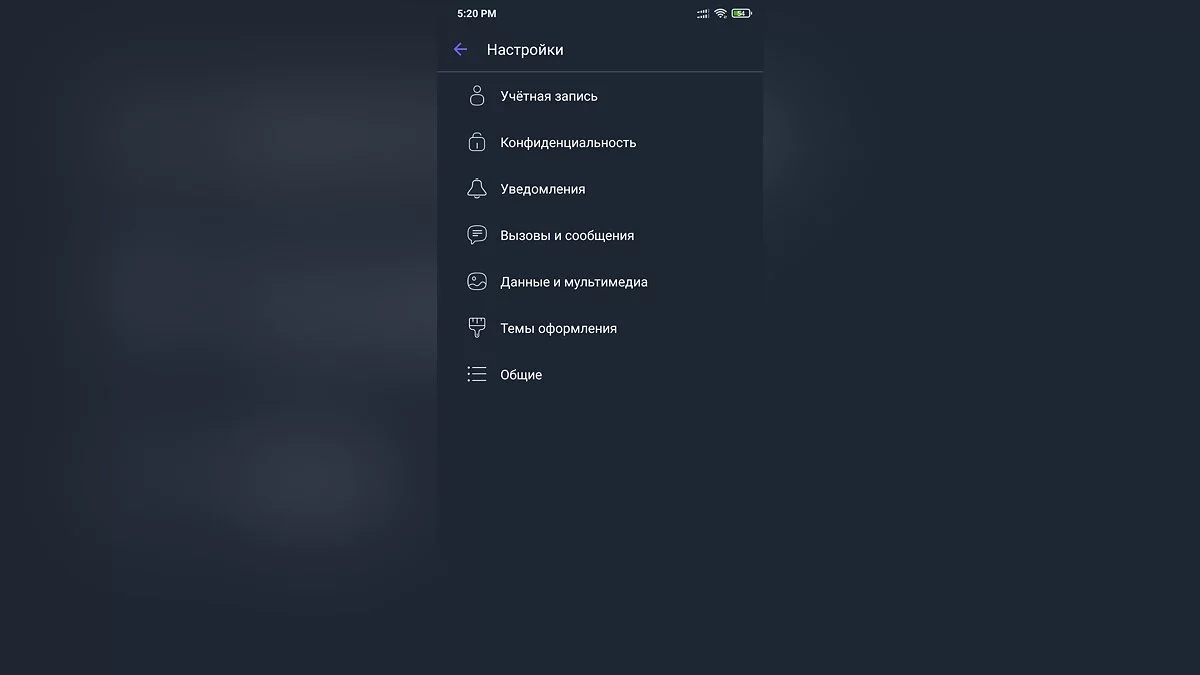Go to Уведомления settings
Image resolution: width=1200 pixels, height=675 pixels.
543,189
